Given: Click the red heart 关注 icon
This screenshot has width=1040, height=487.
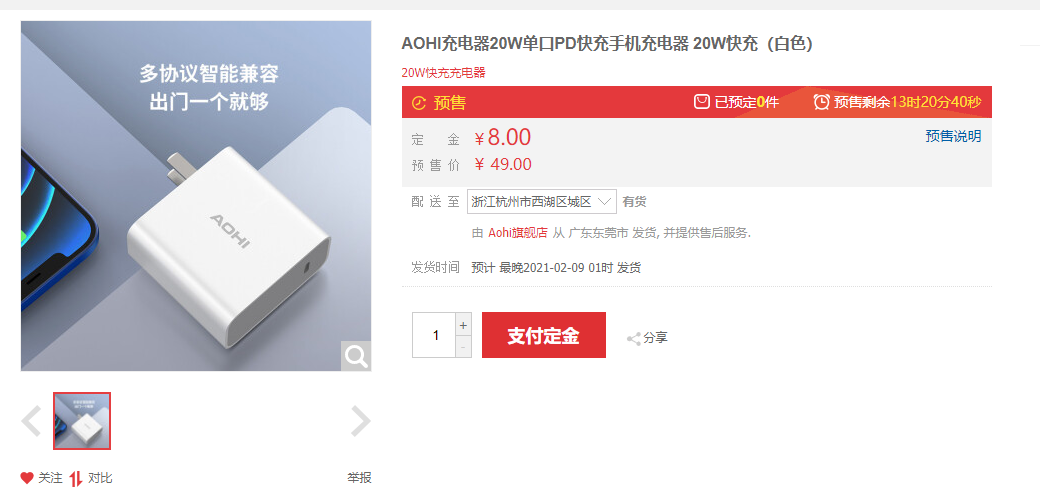Looking at the screenshot, I should [x=27, y=478].
